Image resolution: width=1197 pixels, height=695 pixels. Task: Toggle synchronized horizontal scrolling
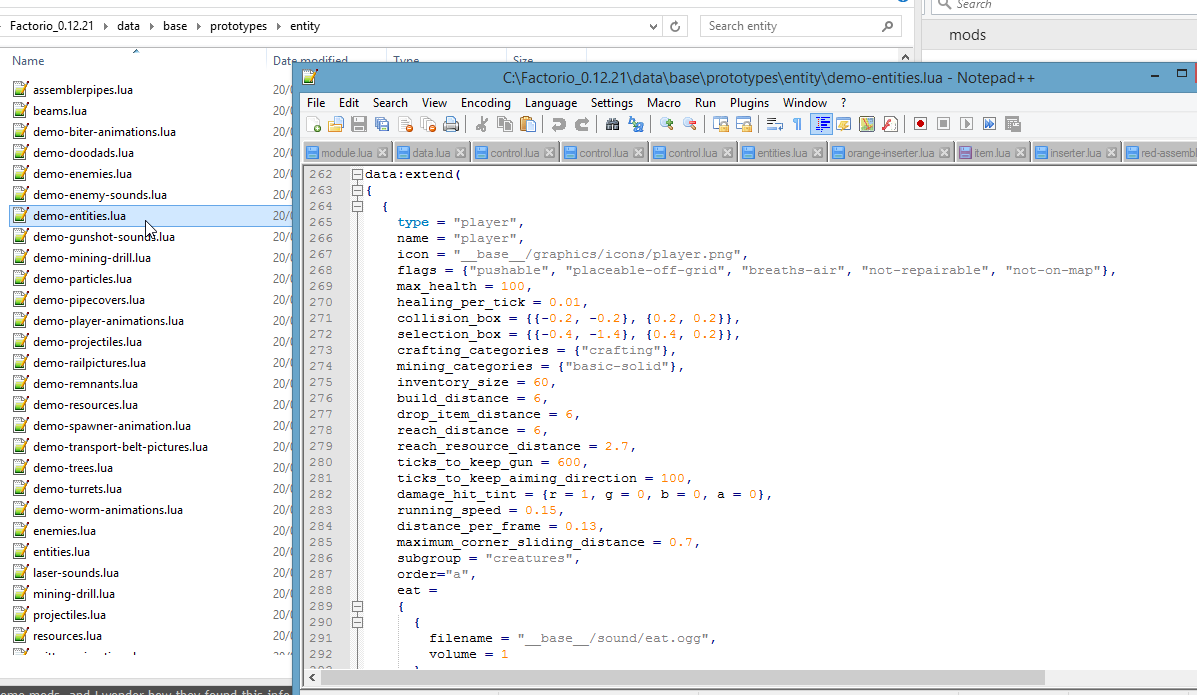pyautogui.click(x=744, y=124)
